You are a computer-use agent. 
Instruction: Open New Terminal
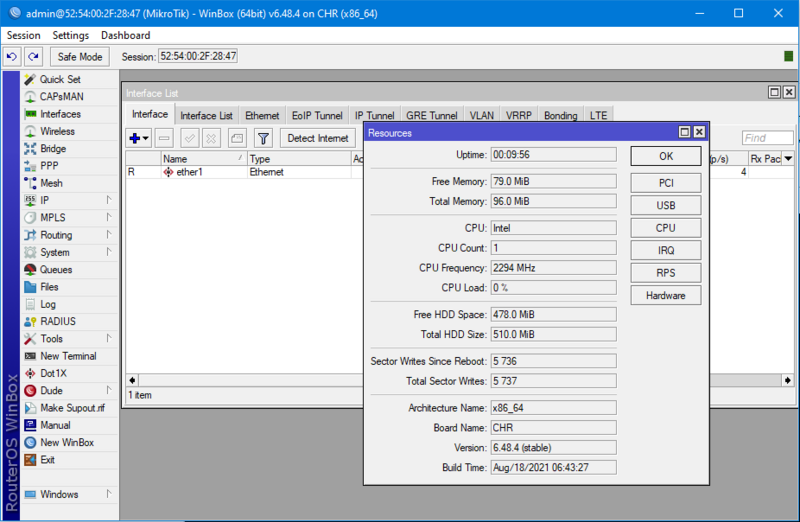pyautogui.click(x=68, y=356)
